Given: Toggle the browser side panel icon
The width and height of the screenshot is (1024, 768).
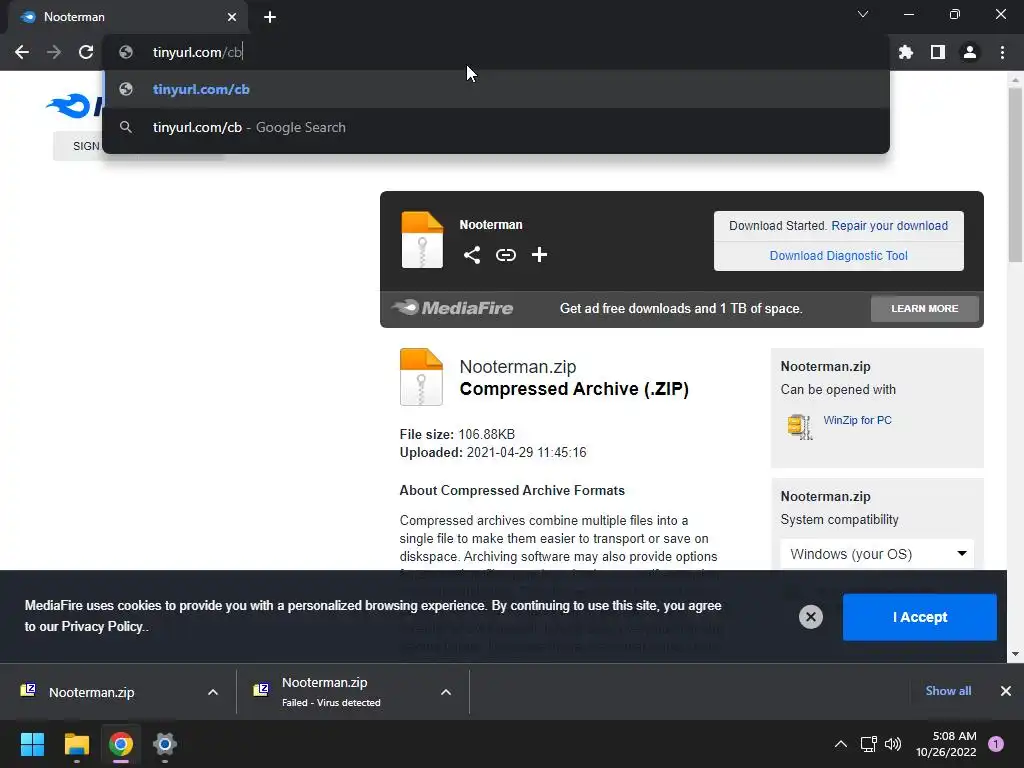Looking at the screenshot, I should pyautogui.click(x=938, y=52).
